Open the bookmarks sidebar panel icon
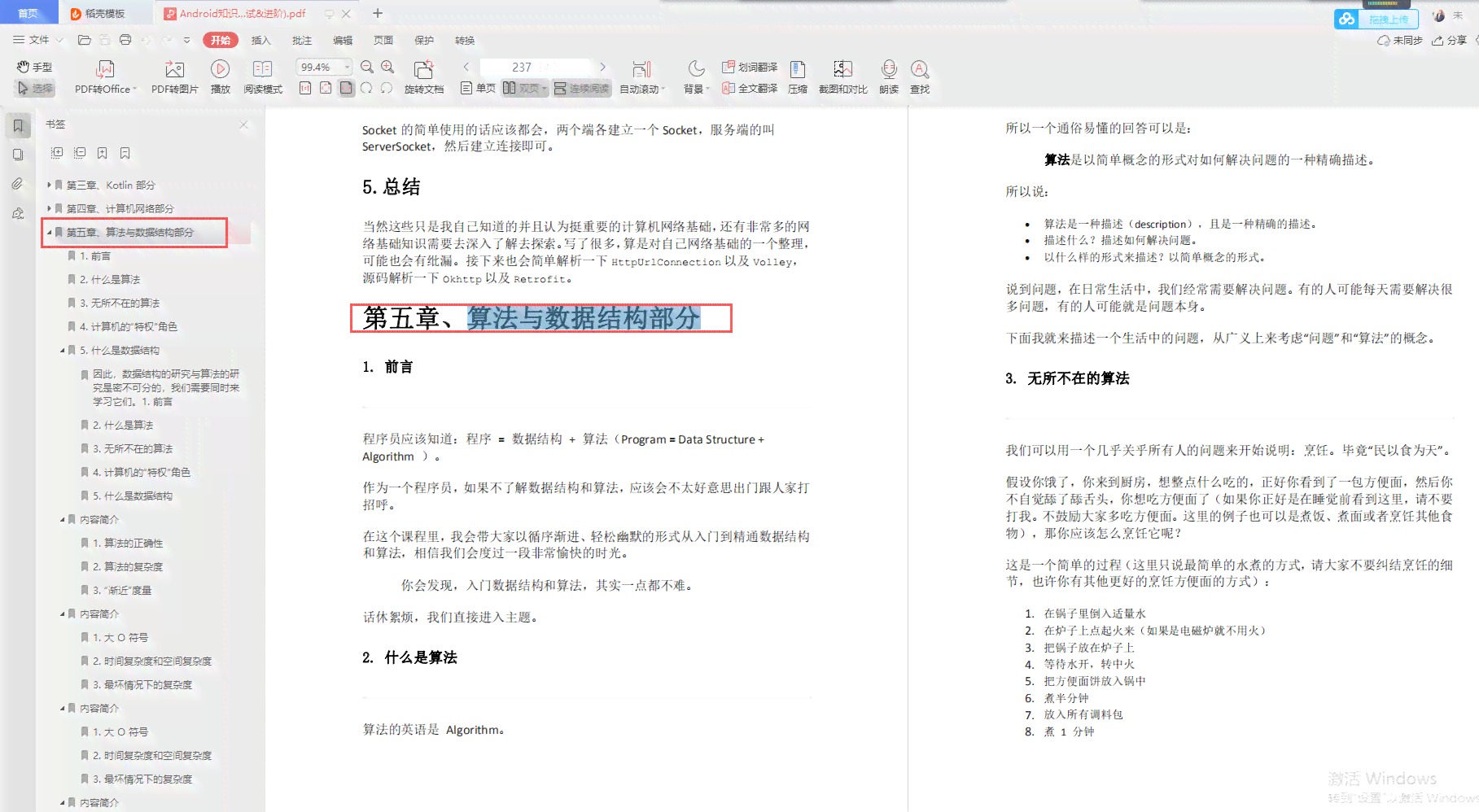 [18, 125]
